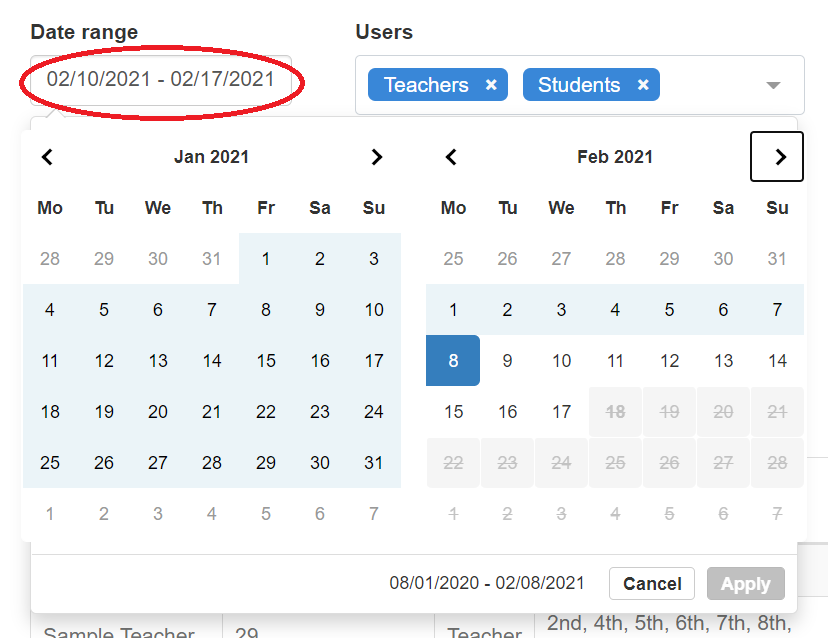Select January 1 in Jan 2021
The height and width of the screenshot is (638, 828).
coord(266,259)
